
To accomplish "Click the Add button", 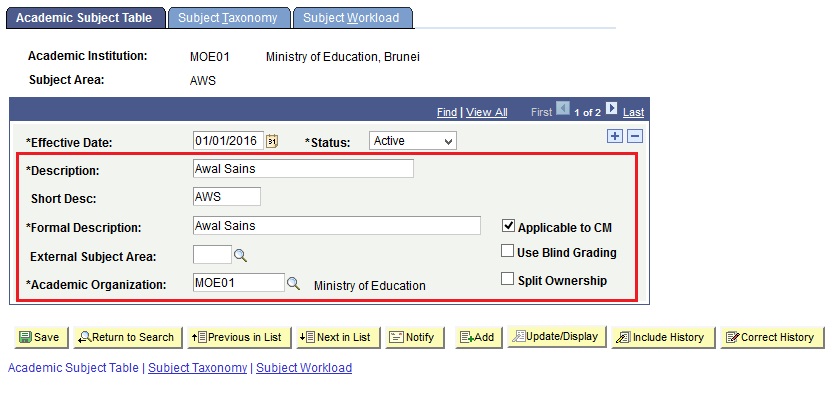I will point(479,337).
